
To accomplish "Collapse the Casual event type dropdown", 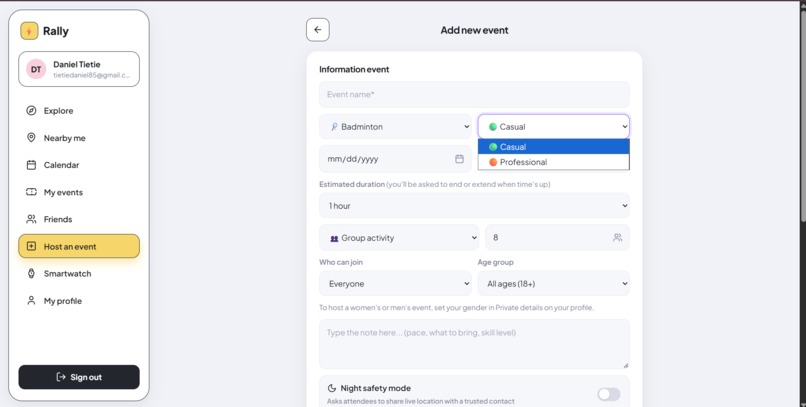I will pyautogui.click(x=554, y=126).
